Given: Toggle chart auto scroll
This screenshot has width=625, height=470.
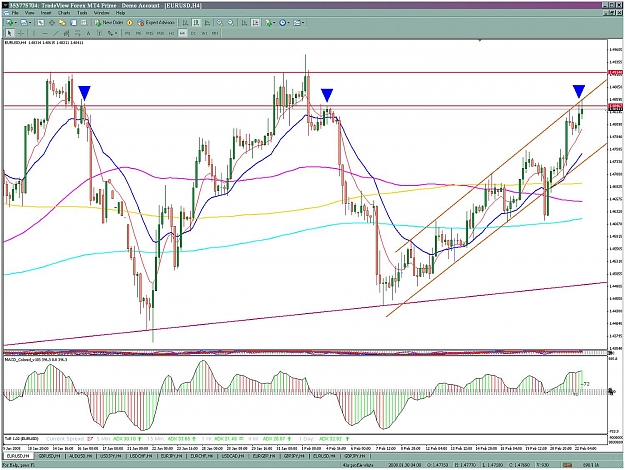Looking at the screenshot, I should tap(244, 23).
